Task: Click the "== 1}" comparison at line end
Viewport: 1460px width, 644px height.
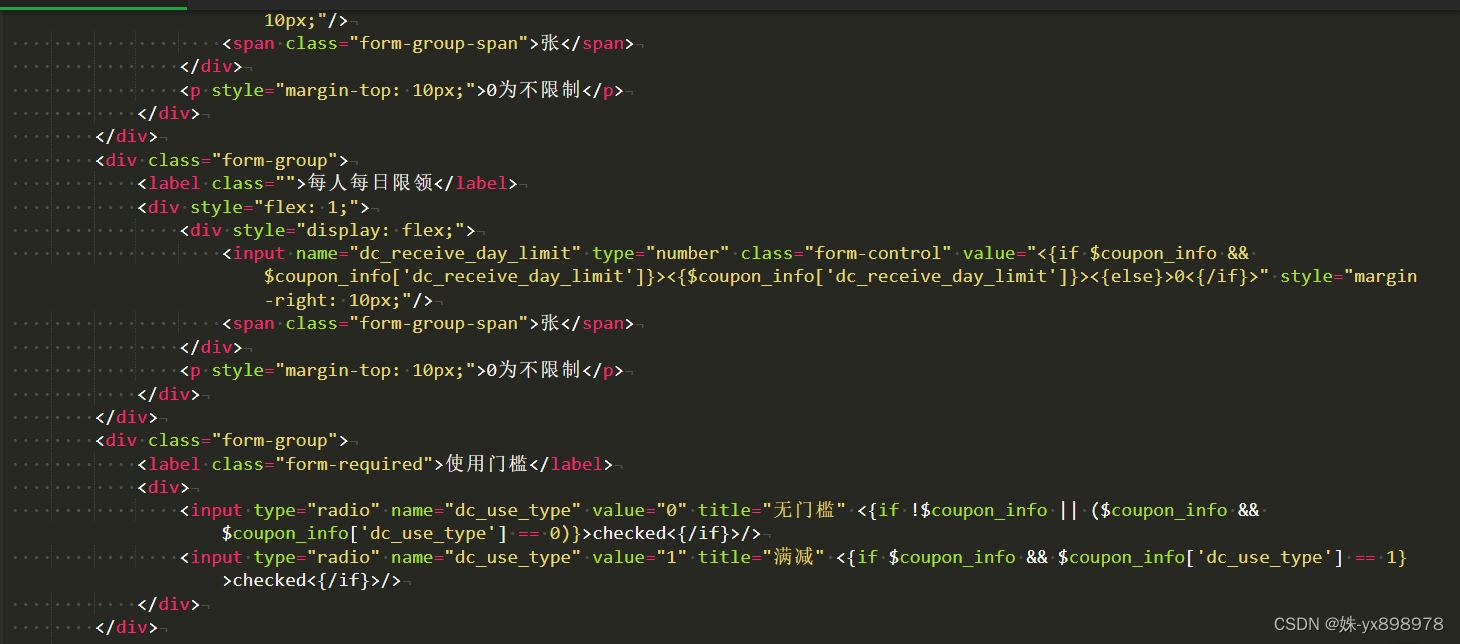Action: click(x=1380, y=557)
